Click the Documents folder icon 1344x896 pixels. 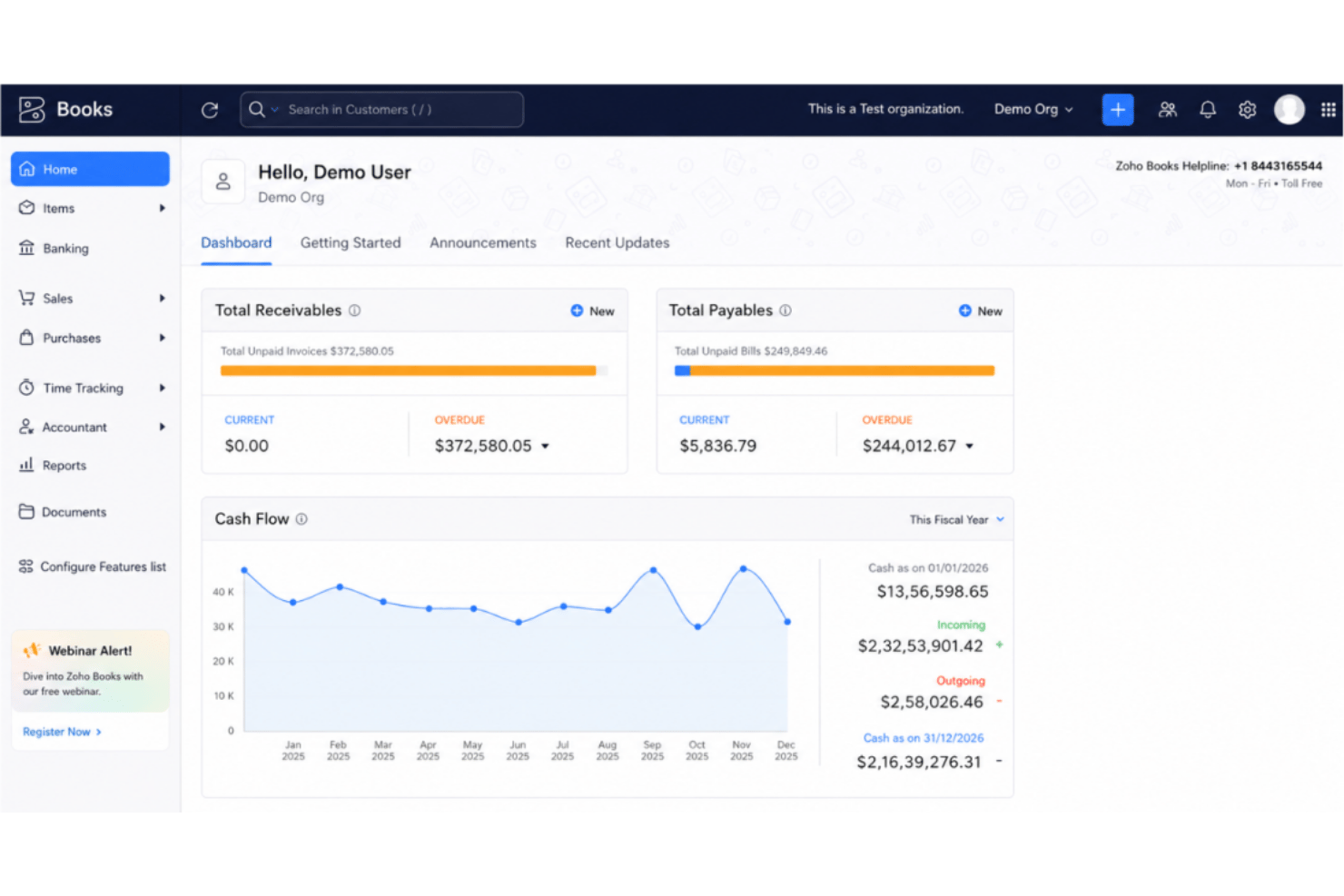click(26, 512)
